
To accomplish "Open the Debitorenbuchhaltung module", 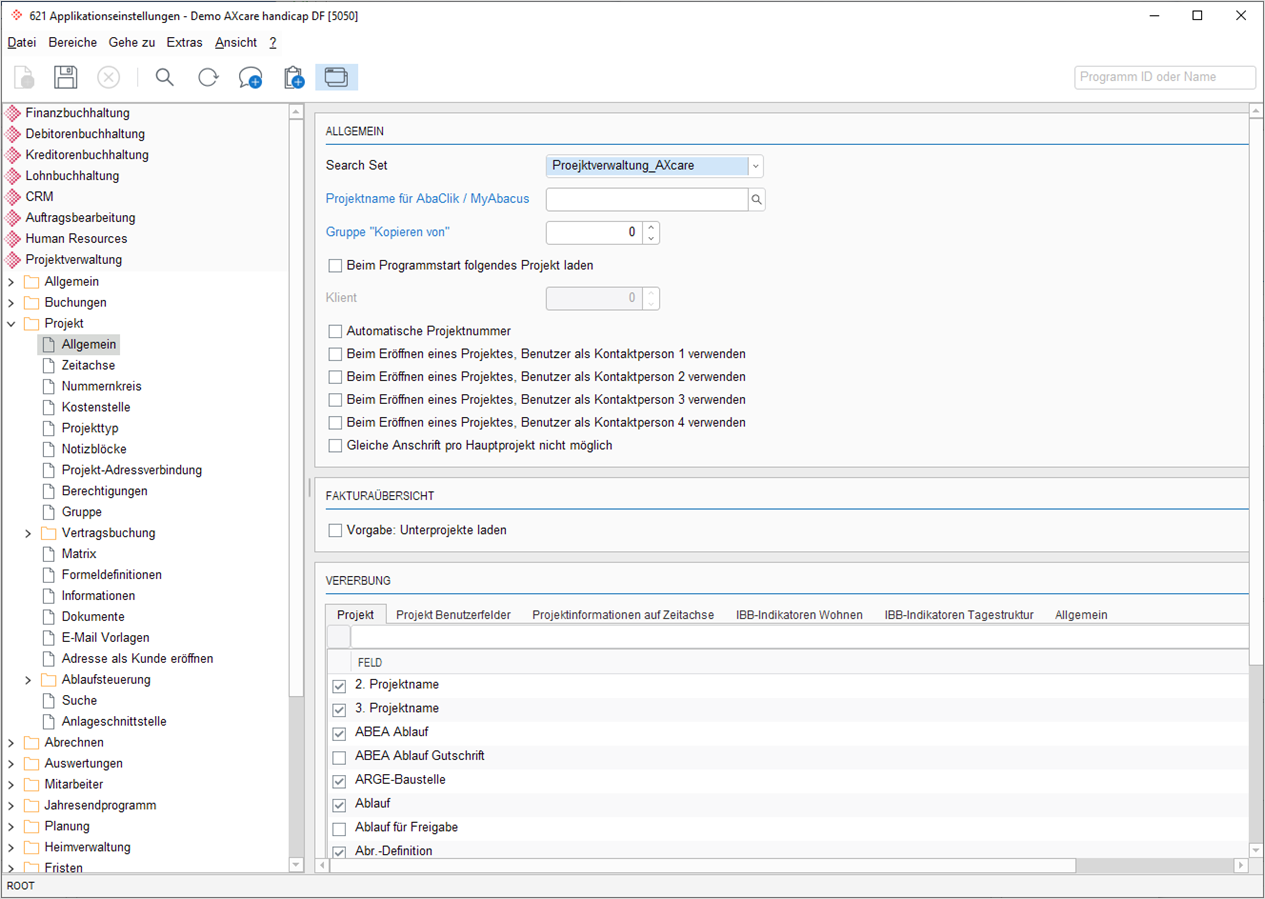I will click(x=85, y=134).
